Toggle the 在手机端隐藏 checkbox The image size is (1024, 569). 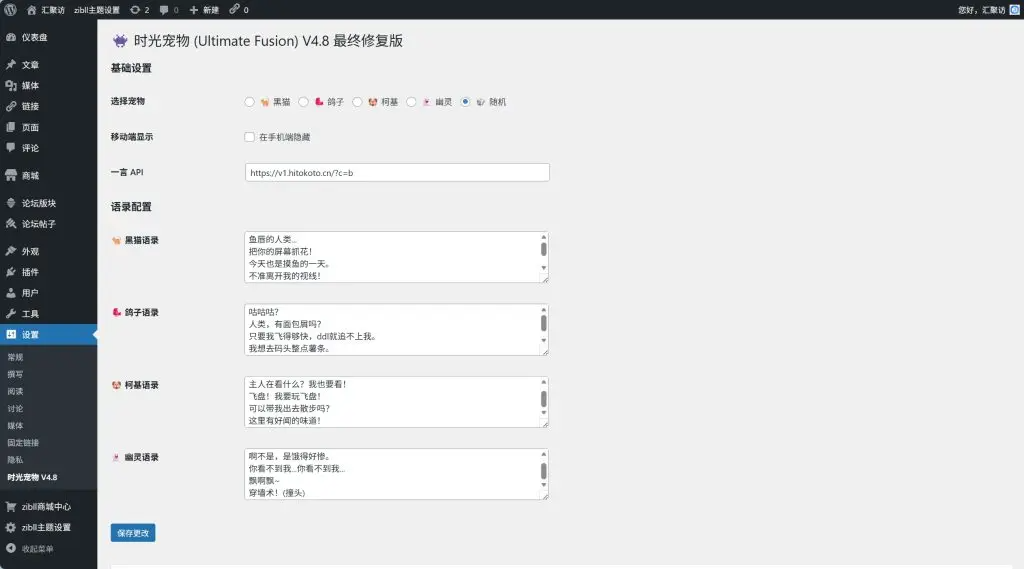click(249, 137)
